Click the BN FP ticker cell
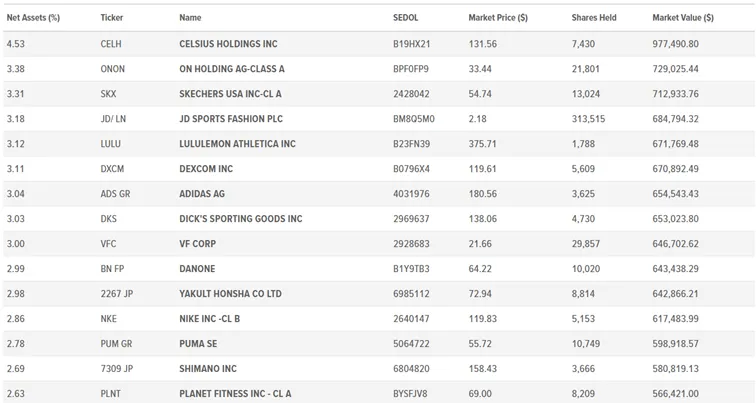This screenshot has height=403, width=756. pyautogui.click(x=112, y=269)
